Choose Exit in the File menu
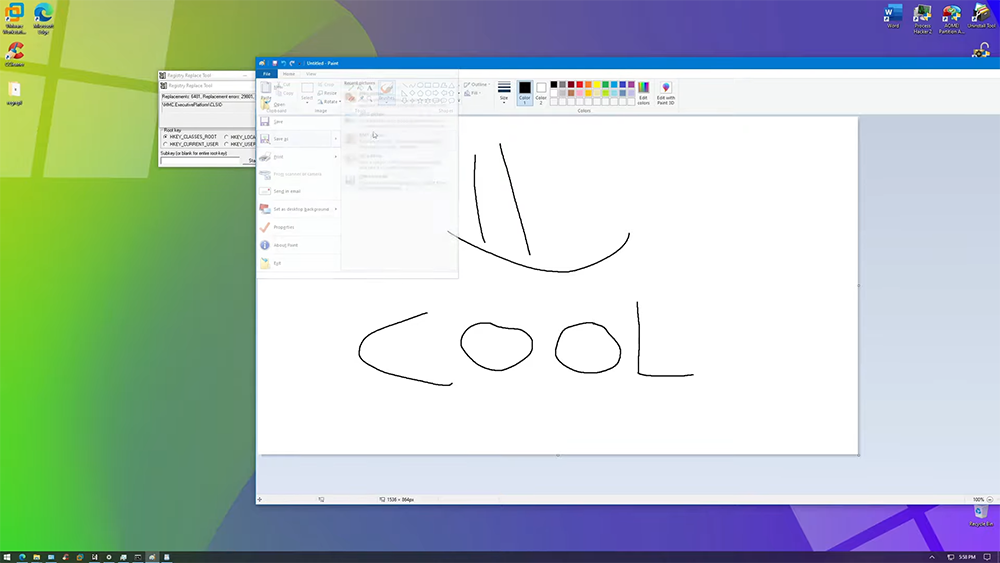Image resolution: width=1000 pixels, height=563 pixels. 298,263
